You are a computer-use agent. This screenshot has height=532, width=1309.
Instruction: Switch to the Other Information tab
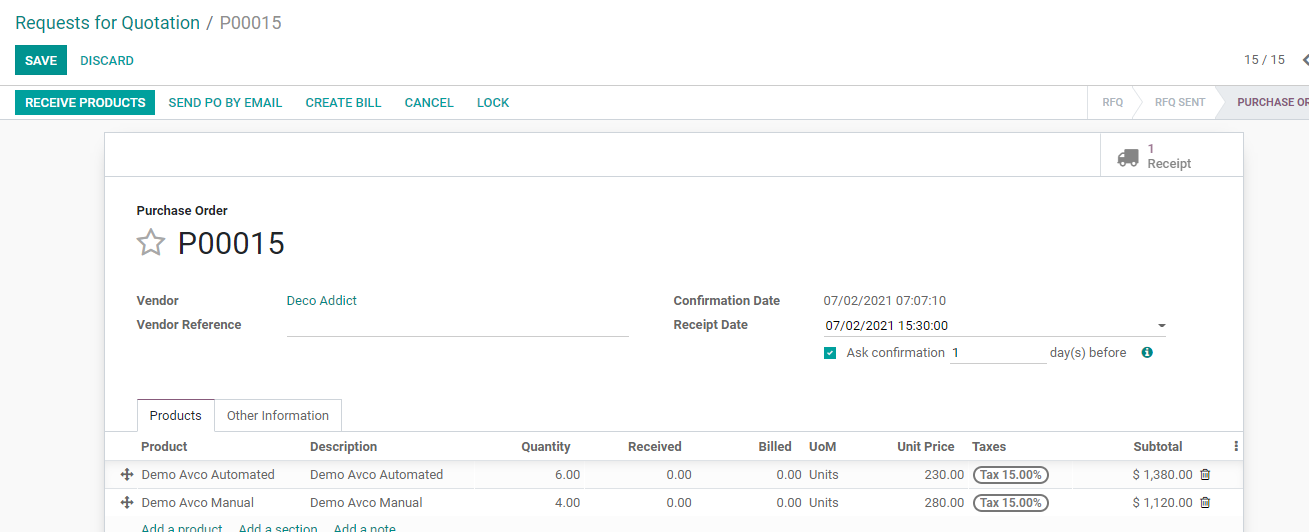coord(278,416)
